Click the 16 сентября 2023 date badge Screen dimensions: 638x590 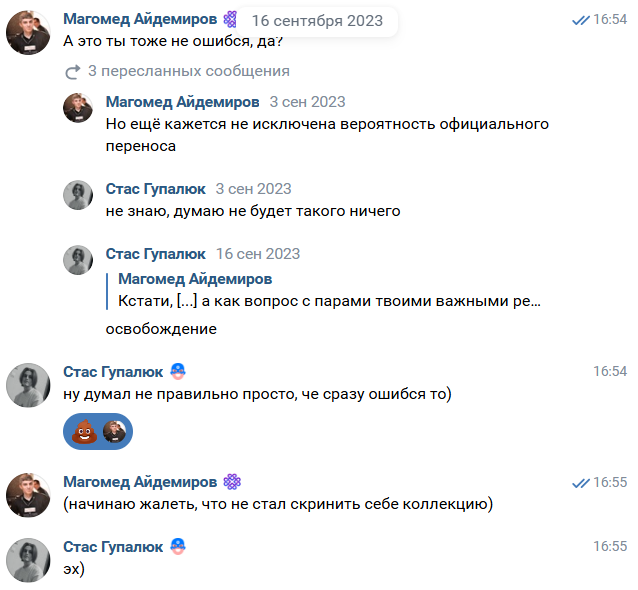pyautogui.click(x=317, y=21)
